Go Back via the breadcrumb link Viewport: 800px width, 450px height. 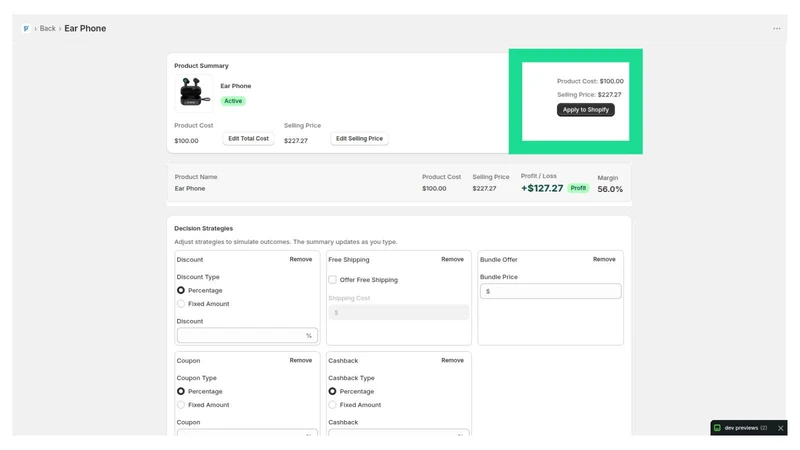click(47, 29)
